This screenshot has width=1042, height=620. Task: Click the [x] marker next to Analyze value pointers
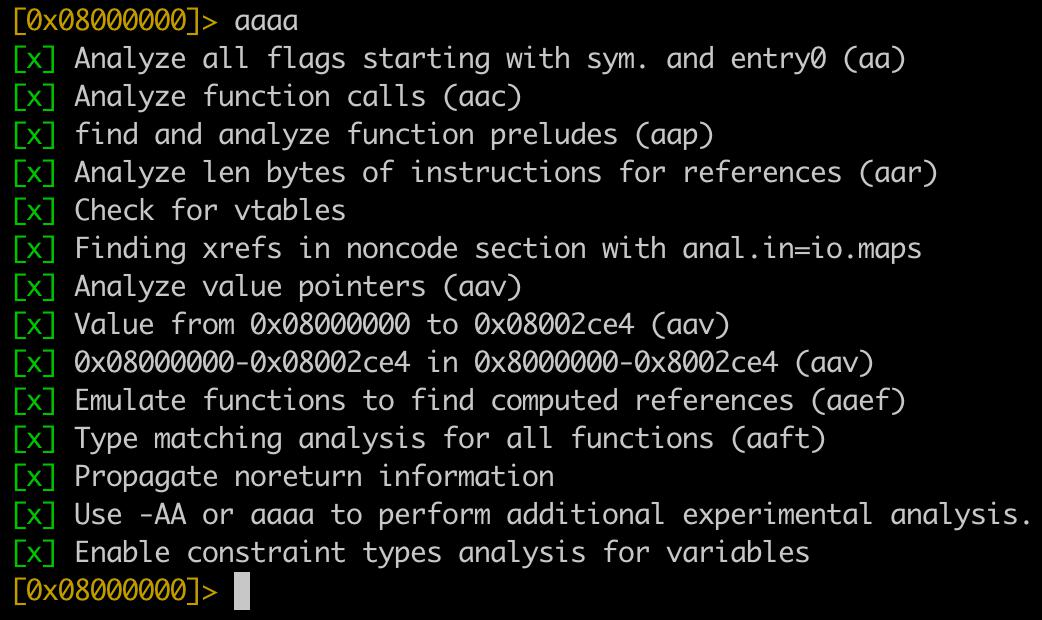coord(35,287)
